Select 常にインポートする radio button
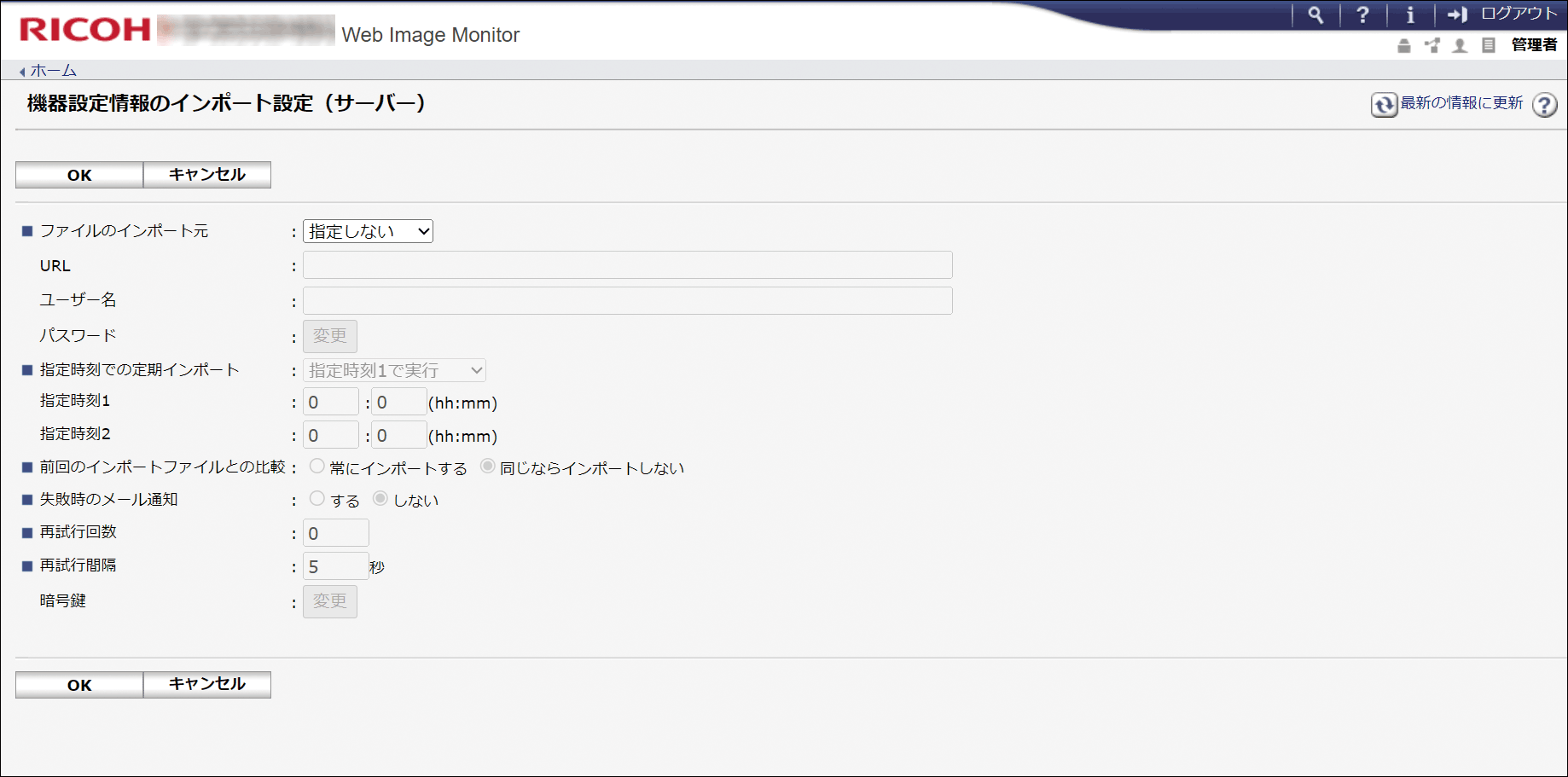Image resolution: width=1568 pixels, height=777 pixels. (x=317, y=467)
